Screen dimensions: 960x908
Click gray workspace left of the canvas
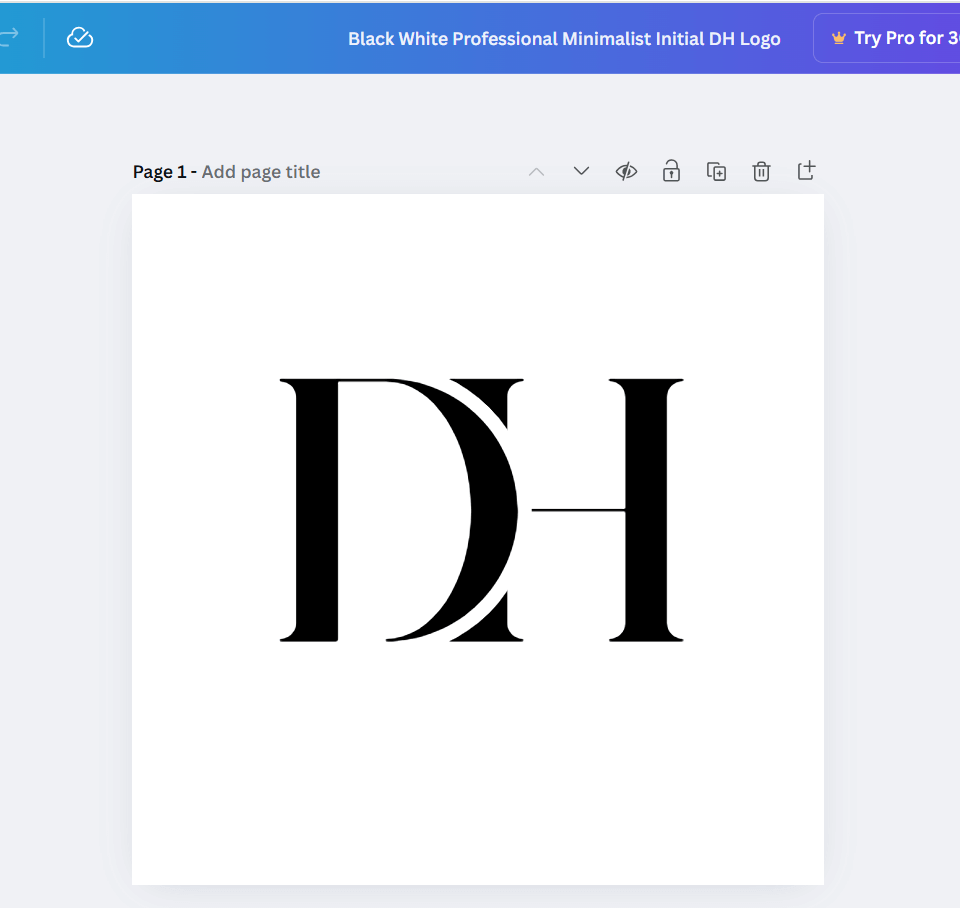65,500
